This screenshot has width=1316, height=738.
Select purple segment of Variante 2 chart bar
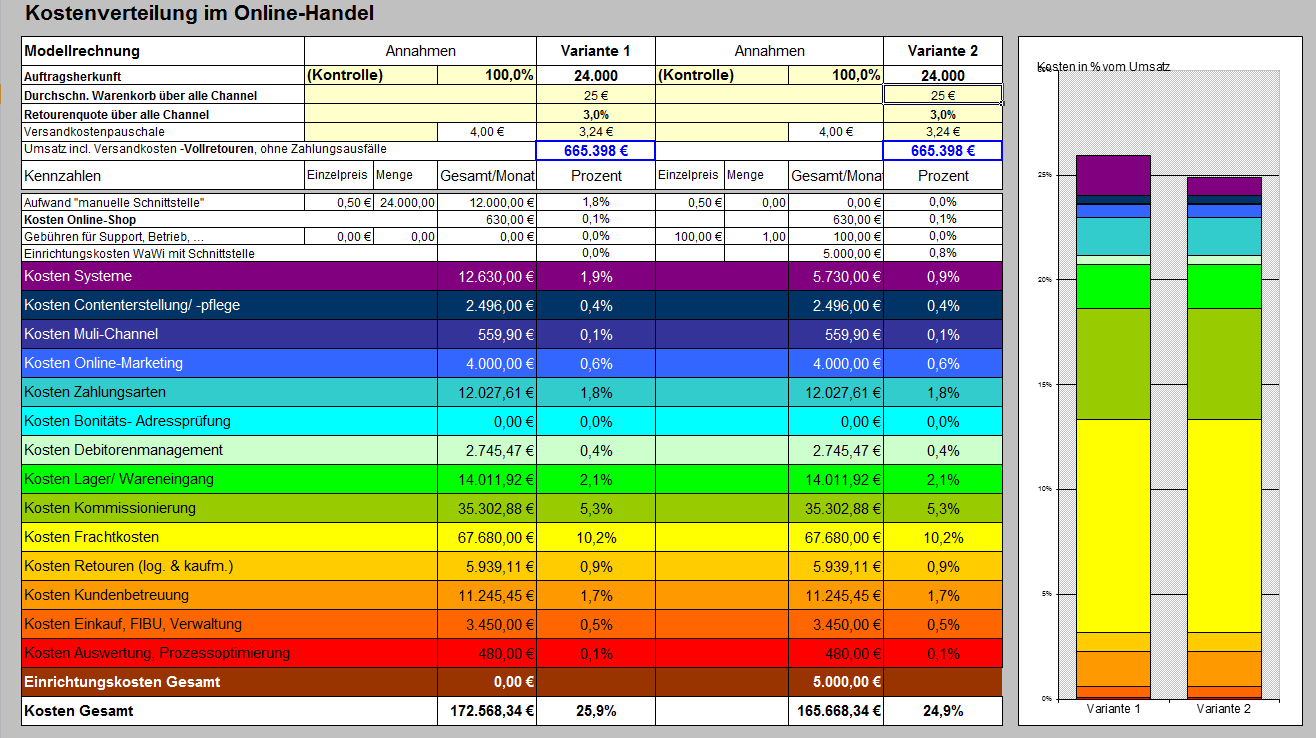point(1224,186)
